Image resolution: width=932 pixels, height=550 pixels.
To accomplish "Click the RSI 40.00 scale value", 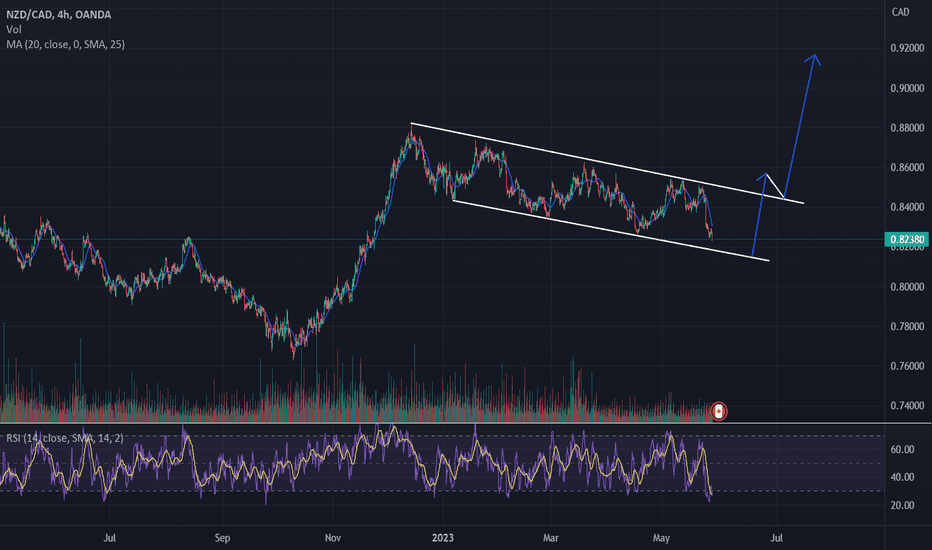I will tap(902, 477).
